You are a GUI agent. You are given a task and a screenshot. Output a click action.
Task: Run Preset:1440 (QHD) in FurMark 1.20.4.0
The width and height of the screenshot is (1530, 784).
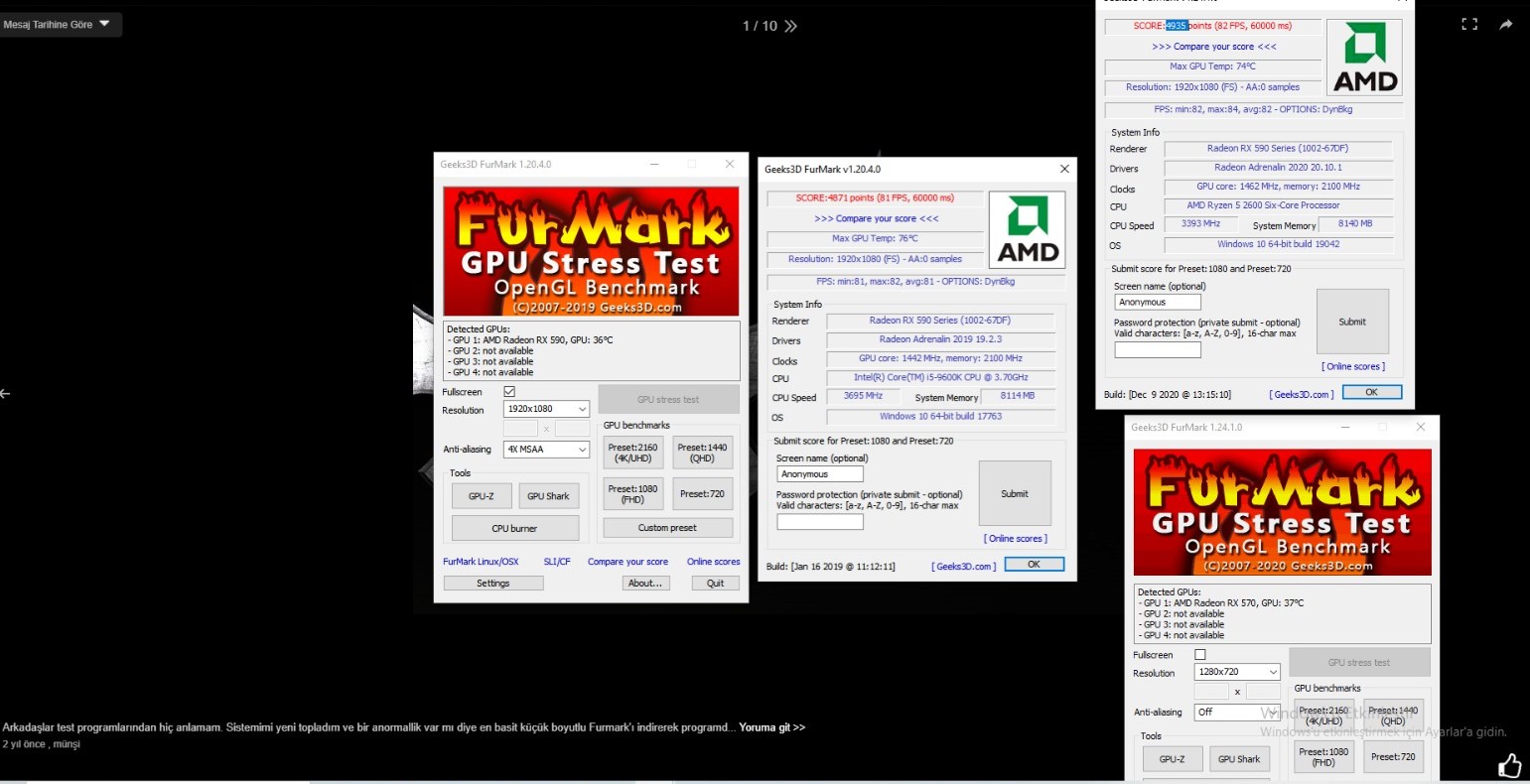click(x=702, y=453)
